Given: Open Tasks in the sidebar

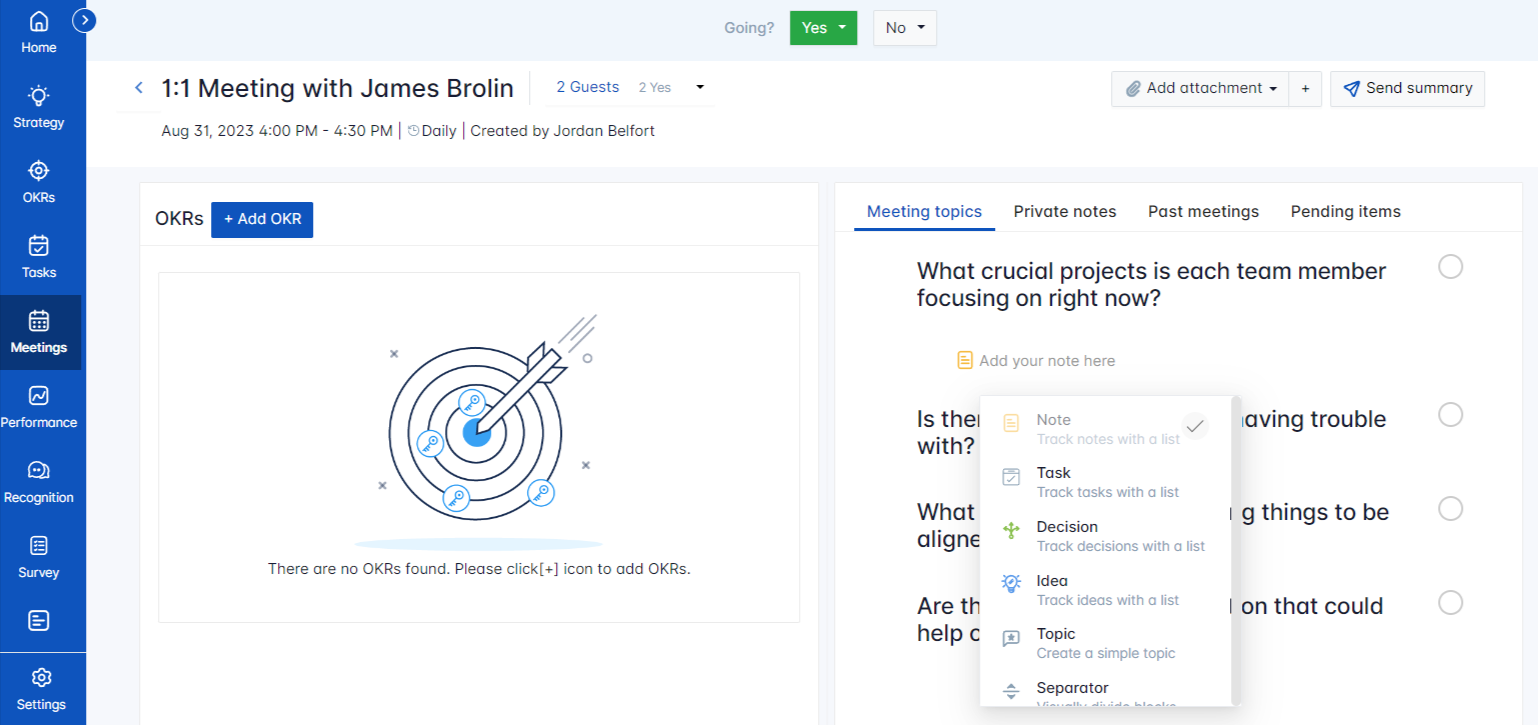Looking at the screenshot, I should pyautogui.click(x=39, y=257).
